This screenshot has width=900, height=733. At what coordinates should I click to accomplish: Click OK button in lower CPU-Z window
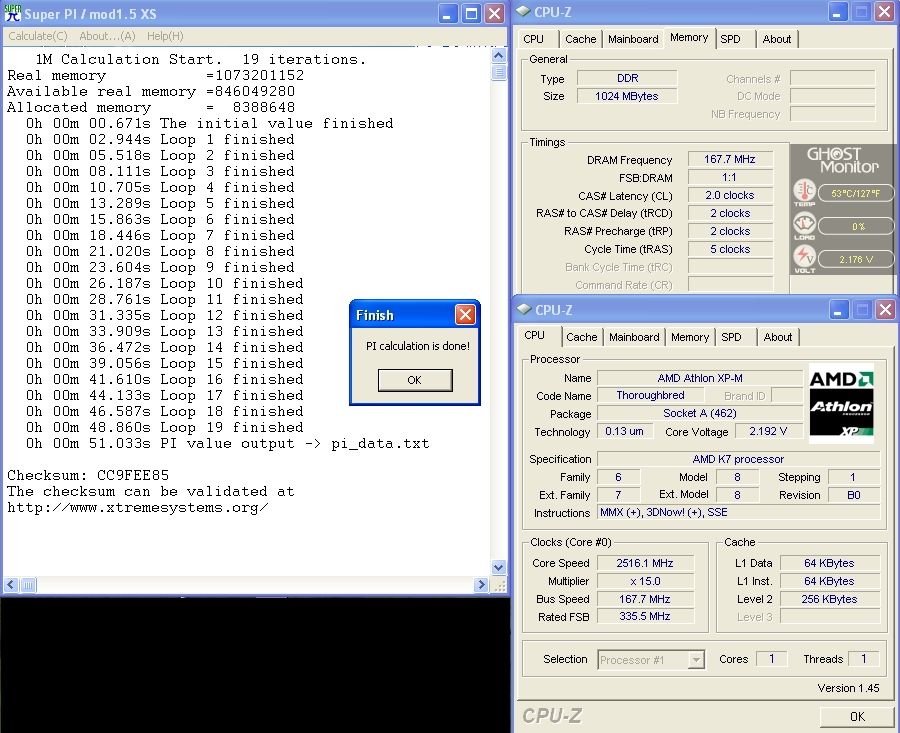(857, 716)
